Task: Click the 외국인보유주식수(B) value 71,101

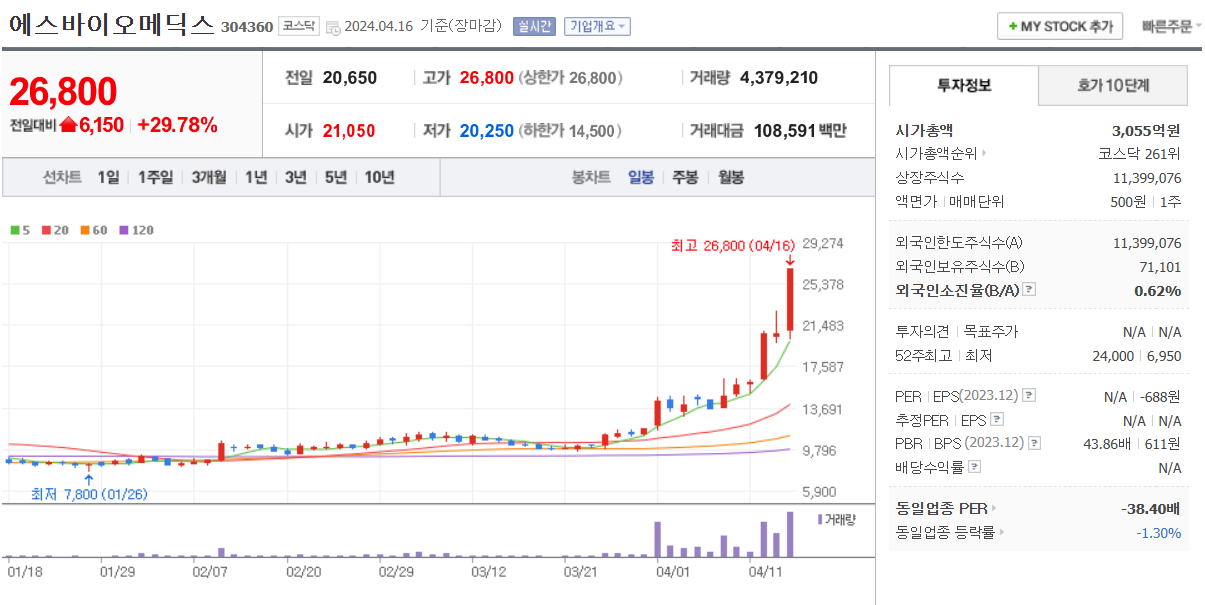Action: click(x=1159, y=267)
